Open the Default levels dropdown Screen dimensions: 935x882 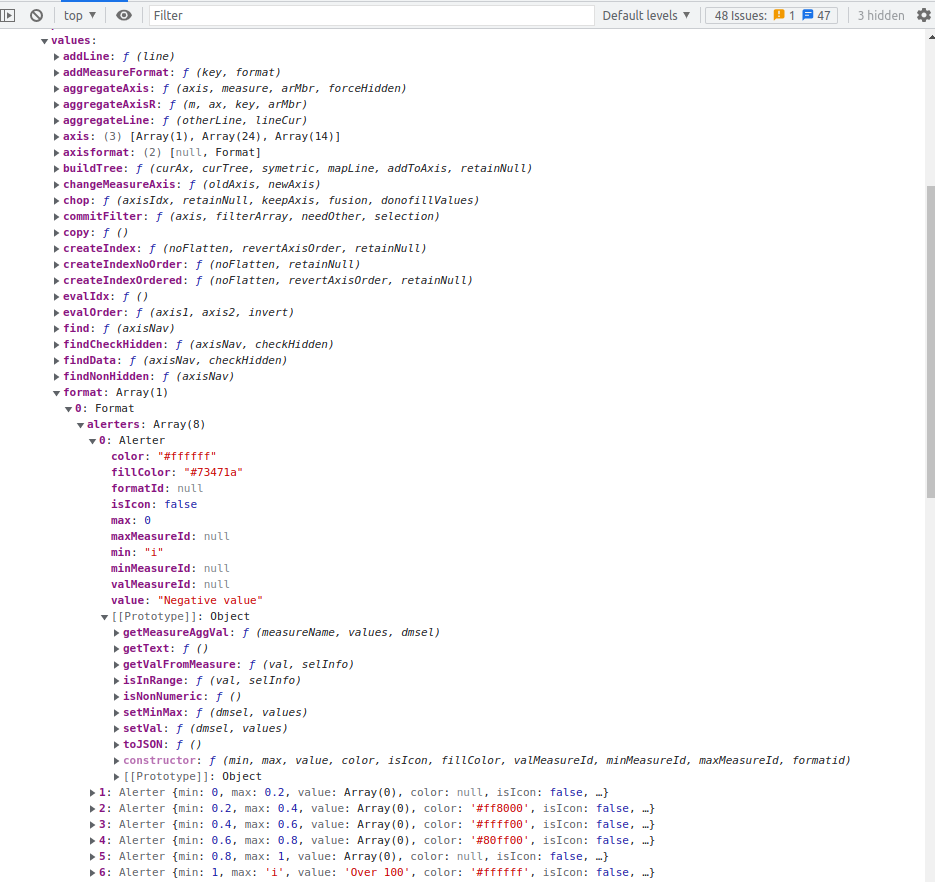tap(646, 15)
